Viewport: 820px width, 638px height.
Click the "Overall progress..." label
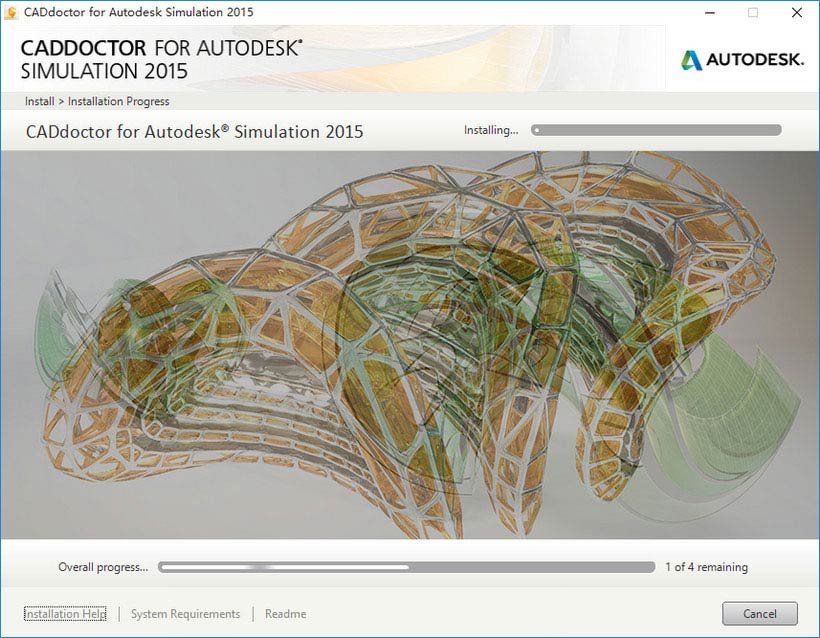[103, 567]
